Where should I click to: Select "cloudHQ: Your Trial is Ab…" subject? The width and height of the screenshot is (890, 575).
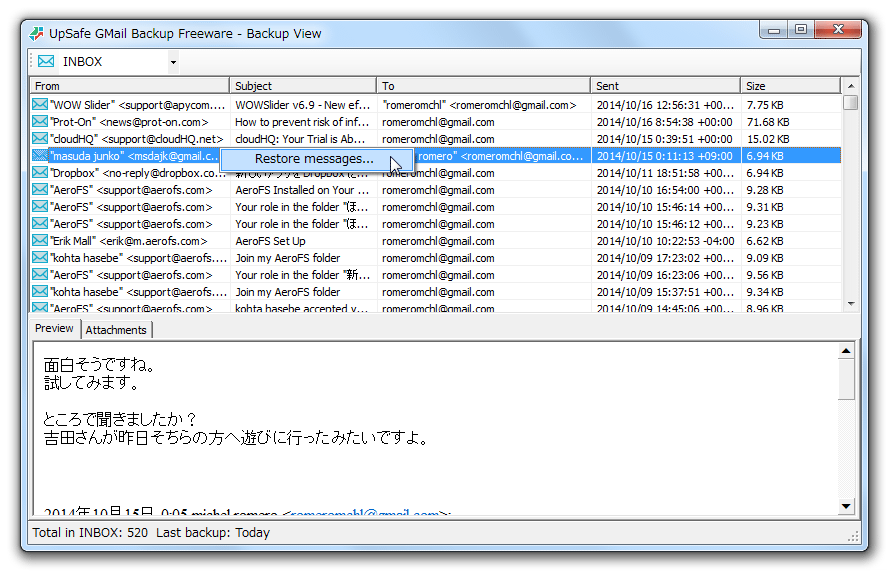click(300, 139)
